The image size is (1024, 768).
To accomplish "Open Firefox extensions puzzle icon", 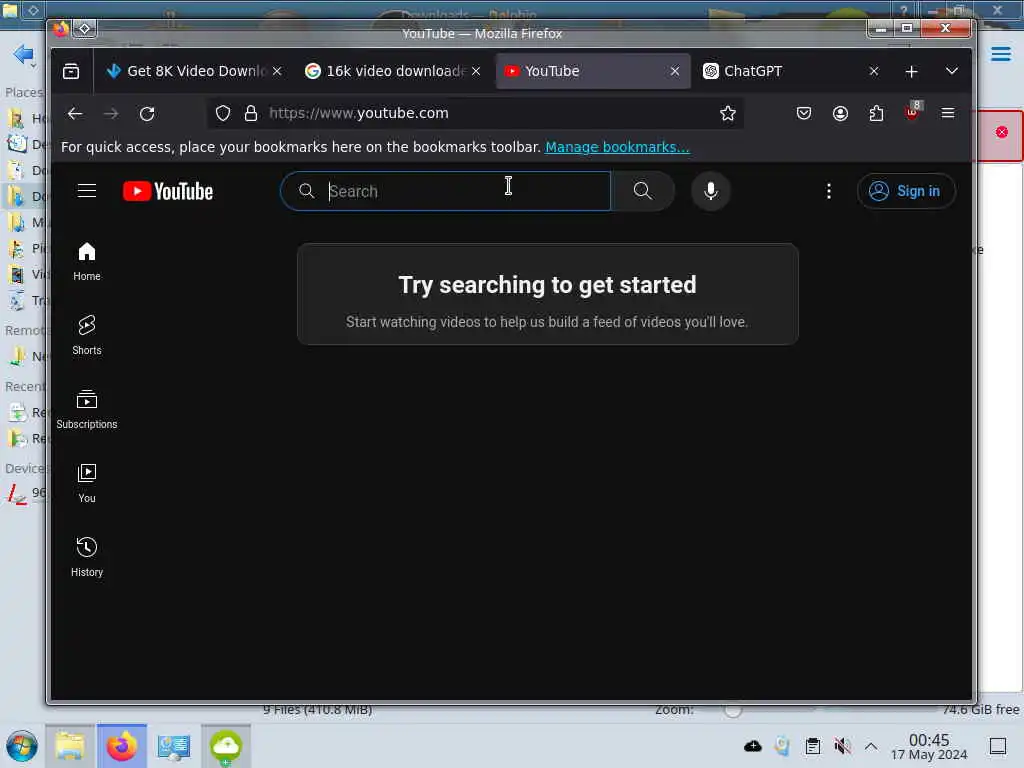I will click(876, 114).
